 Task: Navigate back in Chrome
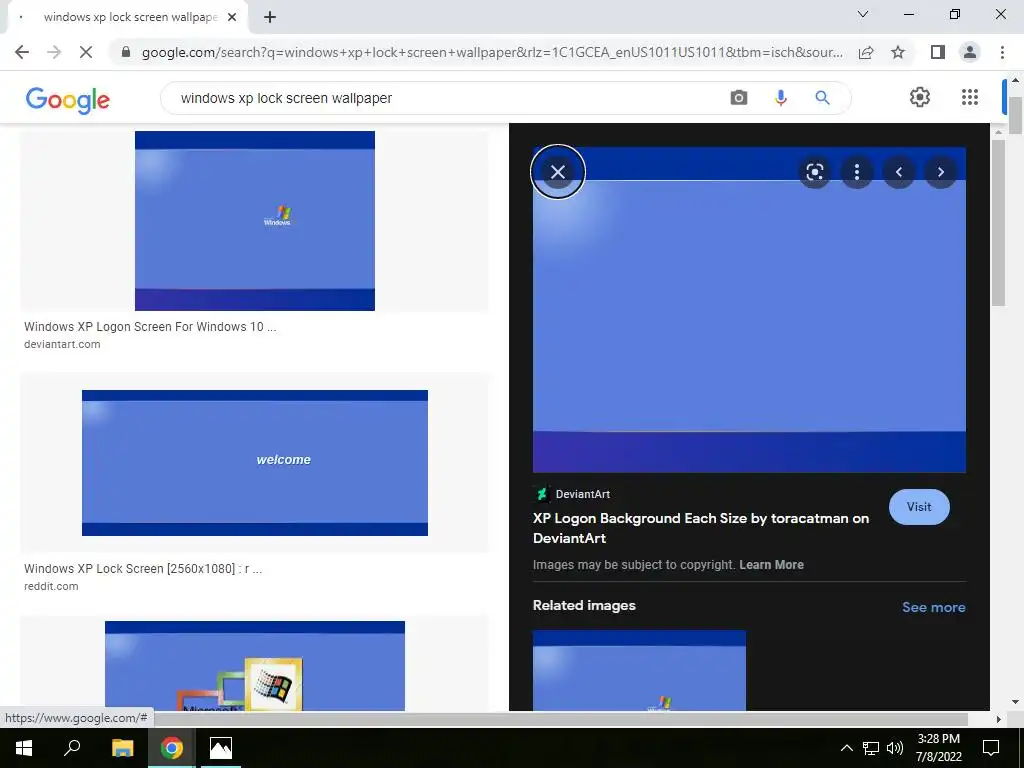tap(22, 52)
